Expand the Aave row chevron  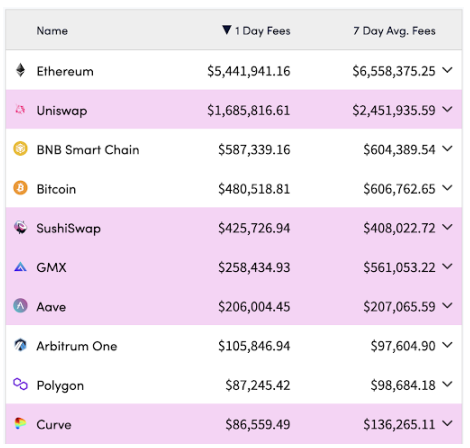pos(447,306)
